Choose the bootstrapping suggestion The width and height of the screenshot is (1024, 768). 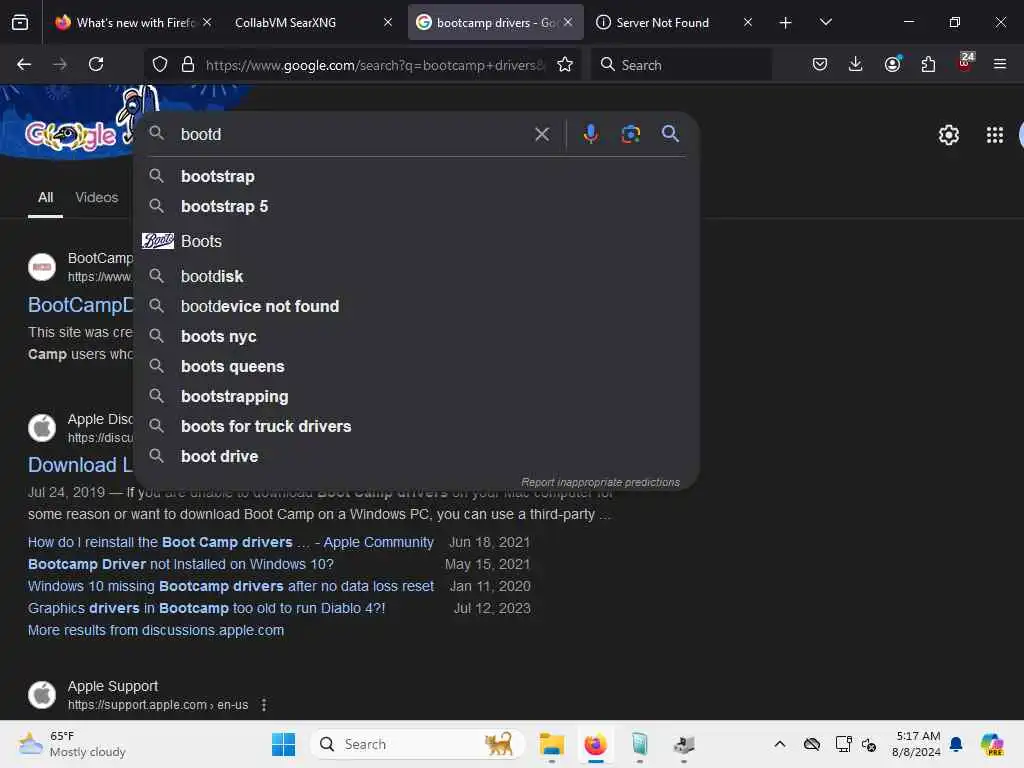(417, 396)
